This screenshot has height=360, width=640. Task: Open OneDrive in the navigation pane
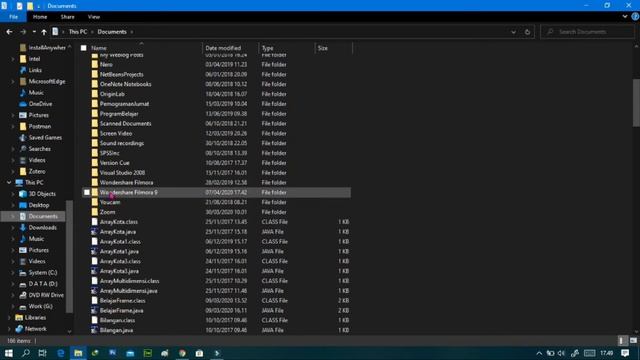coord(40,104)
